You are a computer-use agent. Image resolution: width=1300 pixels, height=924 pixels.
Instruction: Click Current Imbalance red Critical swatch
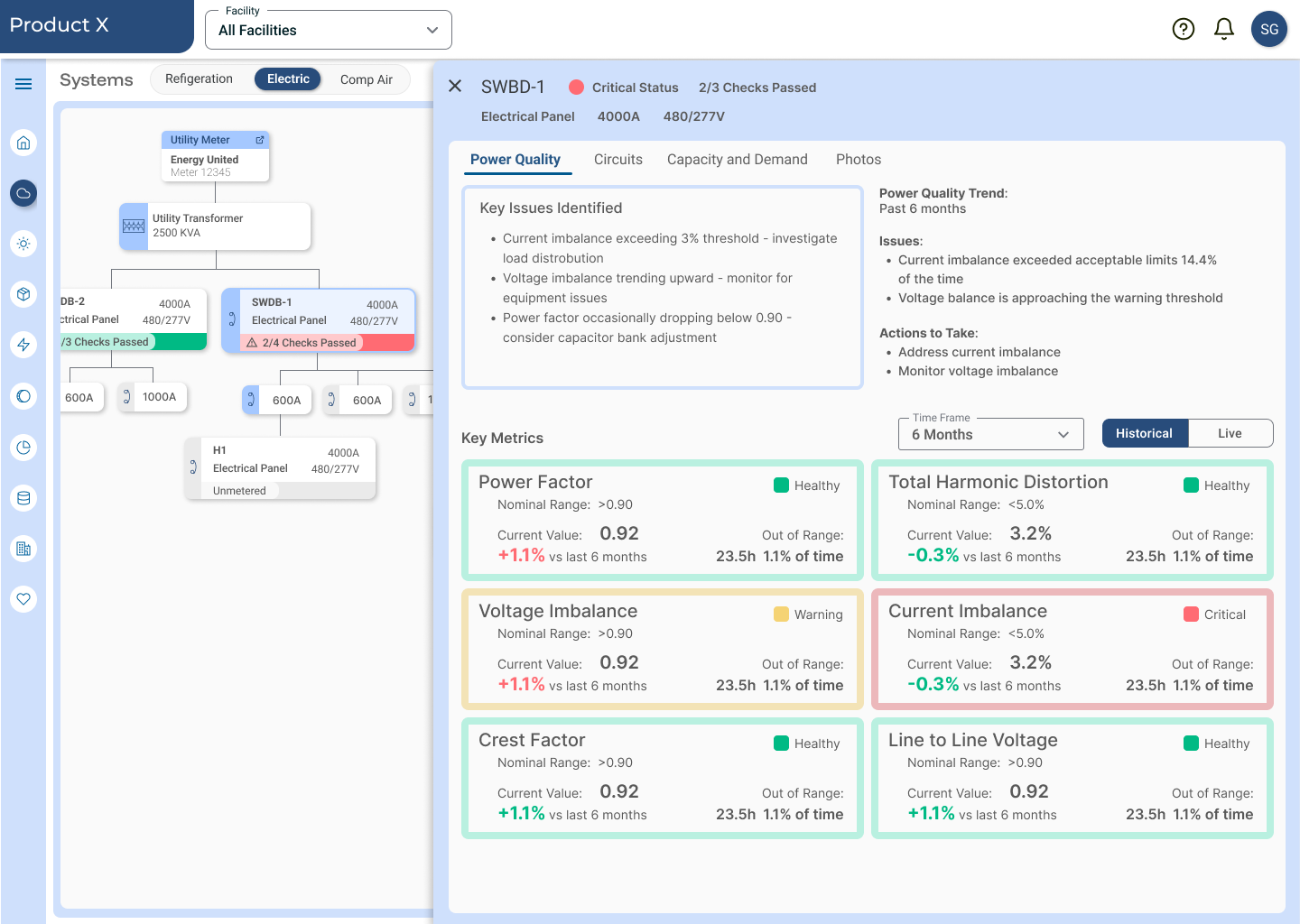click(1191, 614)
